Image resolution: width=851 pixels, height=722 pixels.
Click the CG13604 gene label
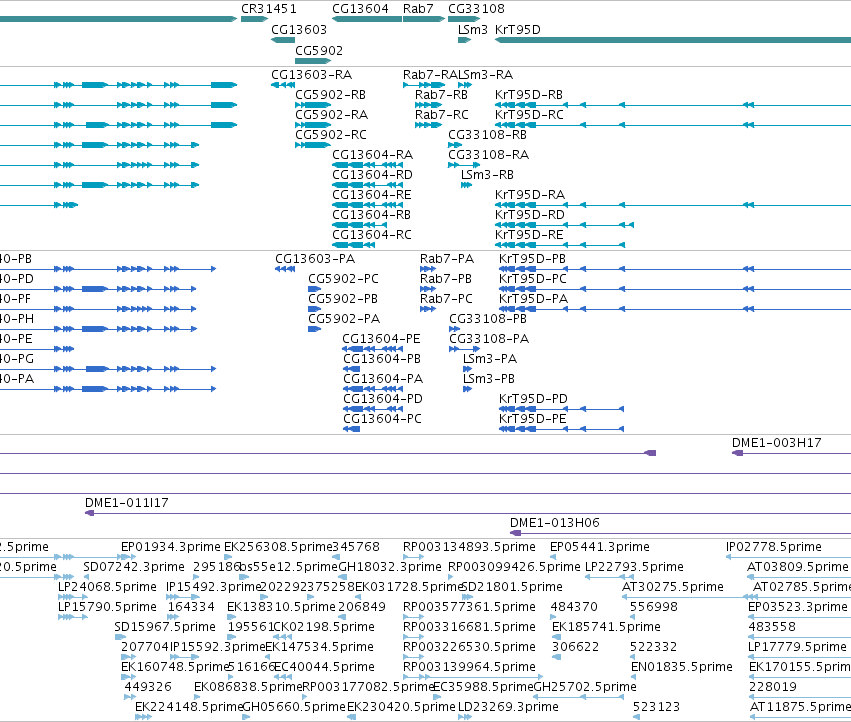coord(360,9)
